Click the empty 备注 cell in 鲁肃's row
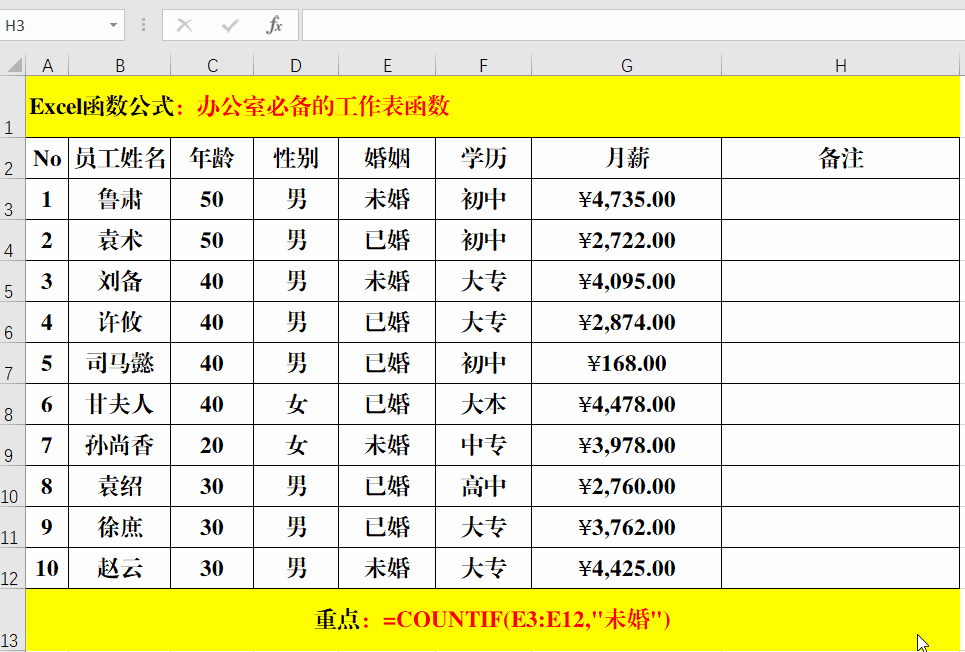The width and height of the screenshot is (965, 652). pyautogui.click(x=841, y=199)
